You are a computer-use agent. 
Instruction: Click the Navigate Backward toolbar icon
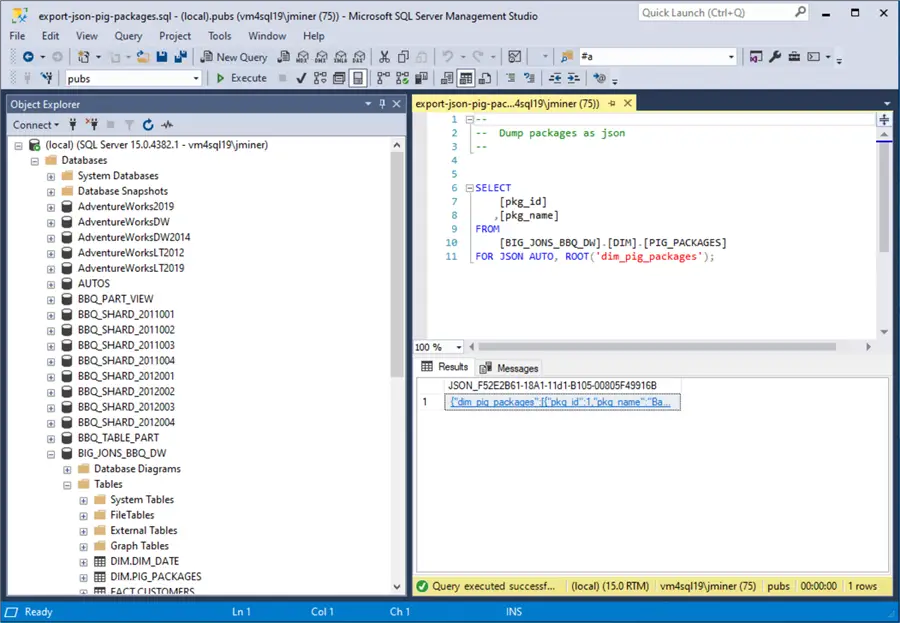28,56
